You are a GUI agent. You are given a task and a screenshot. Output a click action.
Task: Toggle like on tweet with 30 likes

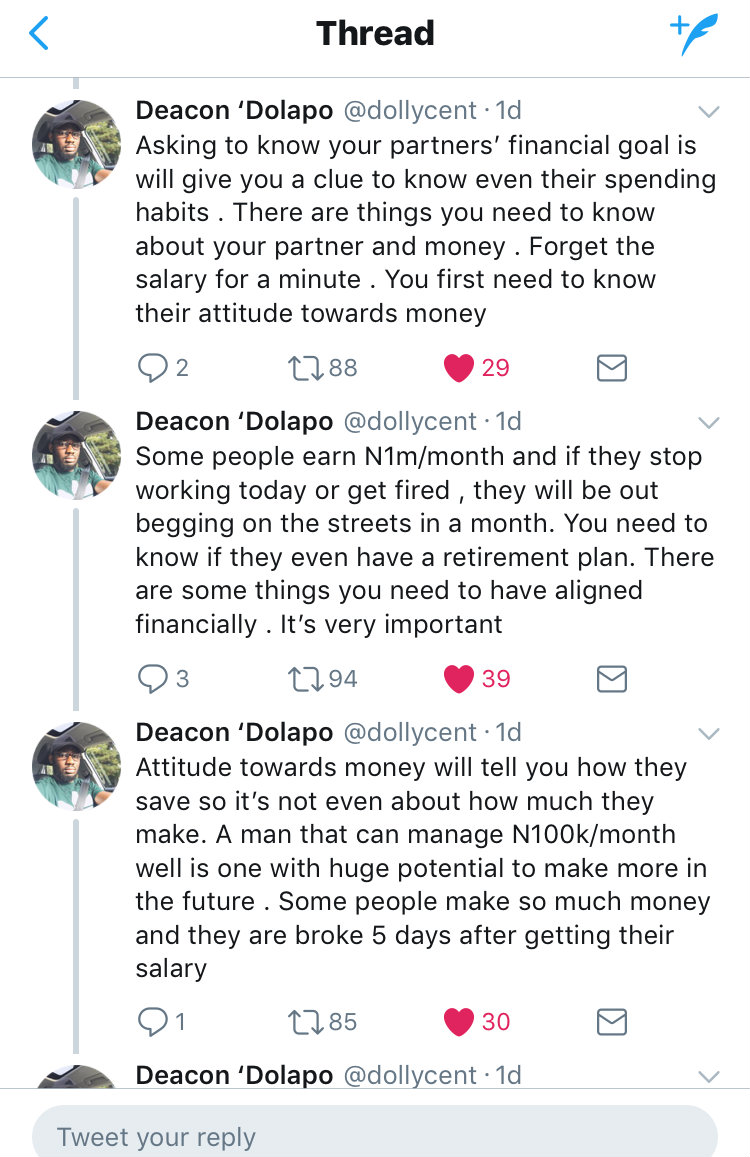[x=458, y=1022]
